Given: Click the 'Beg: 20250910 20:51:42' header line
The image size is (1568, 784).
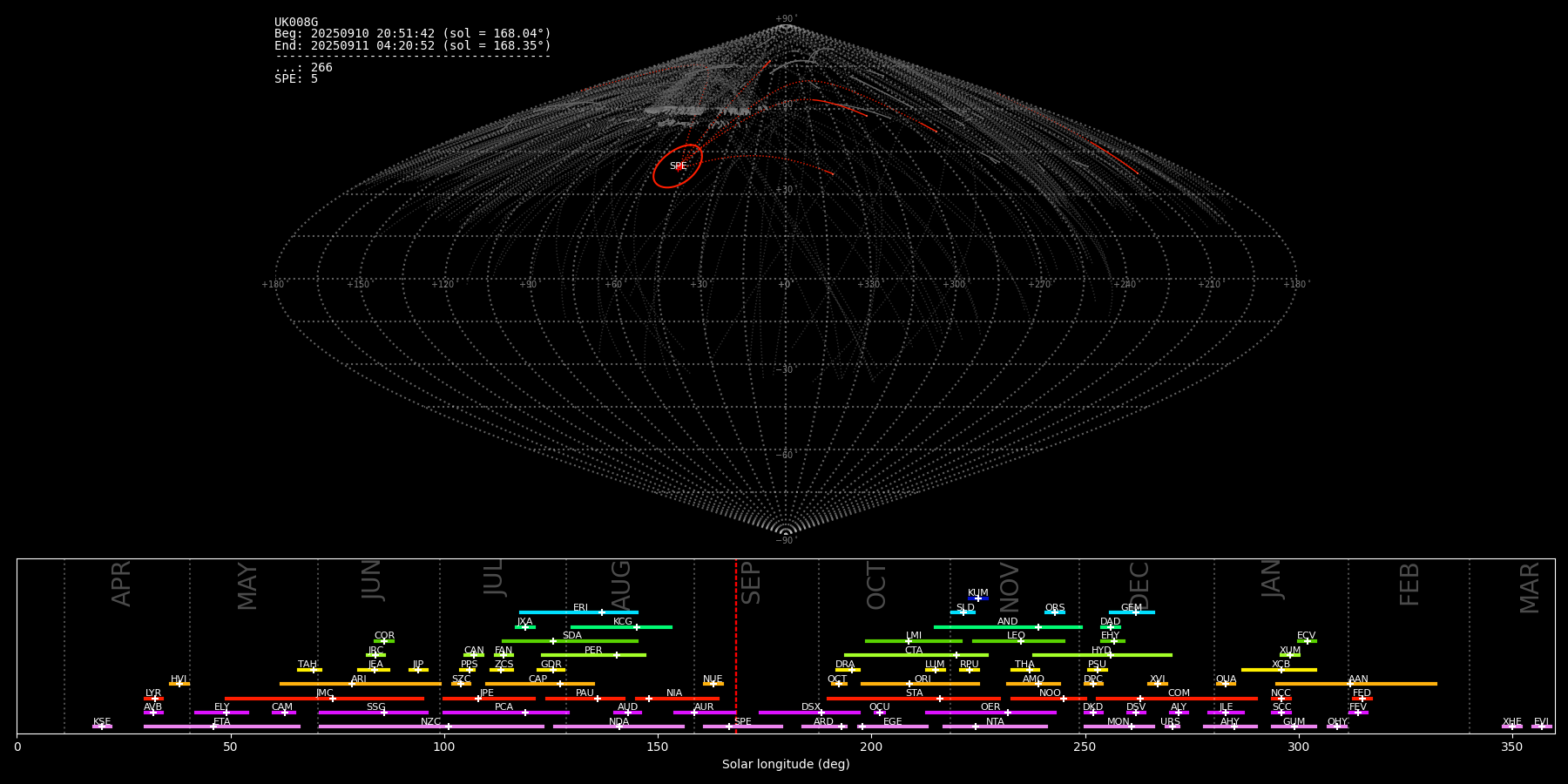Looking at the screenshot, I should [x=413, y=34].
